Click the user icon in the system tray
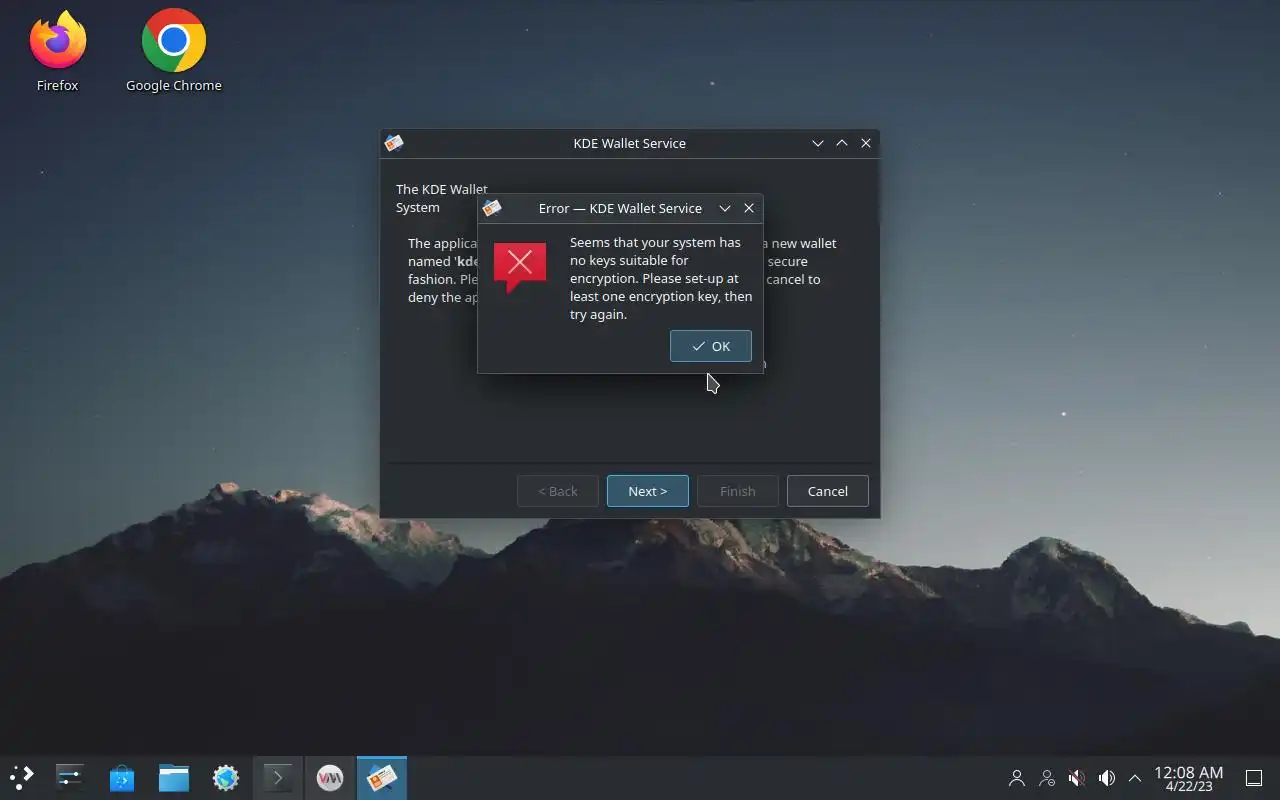Viewport: 1280px width, 800px height. 1017,778
